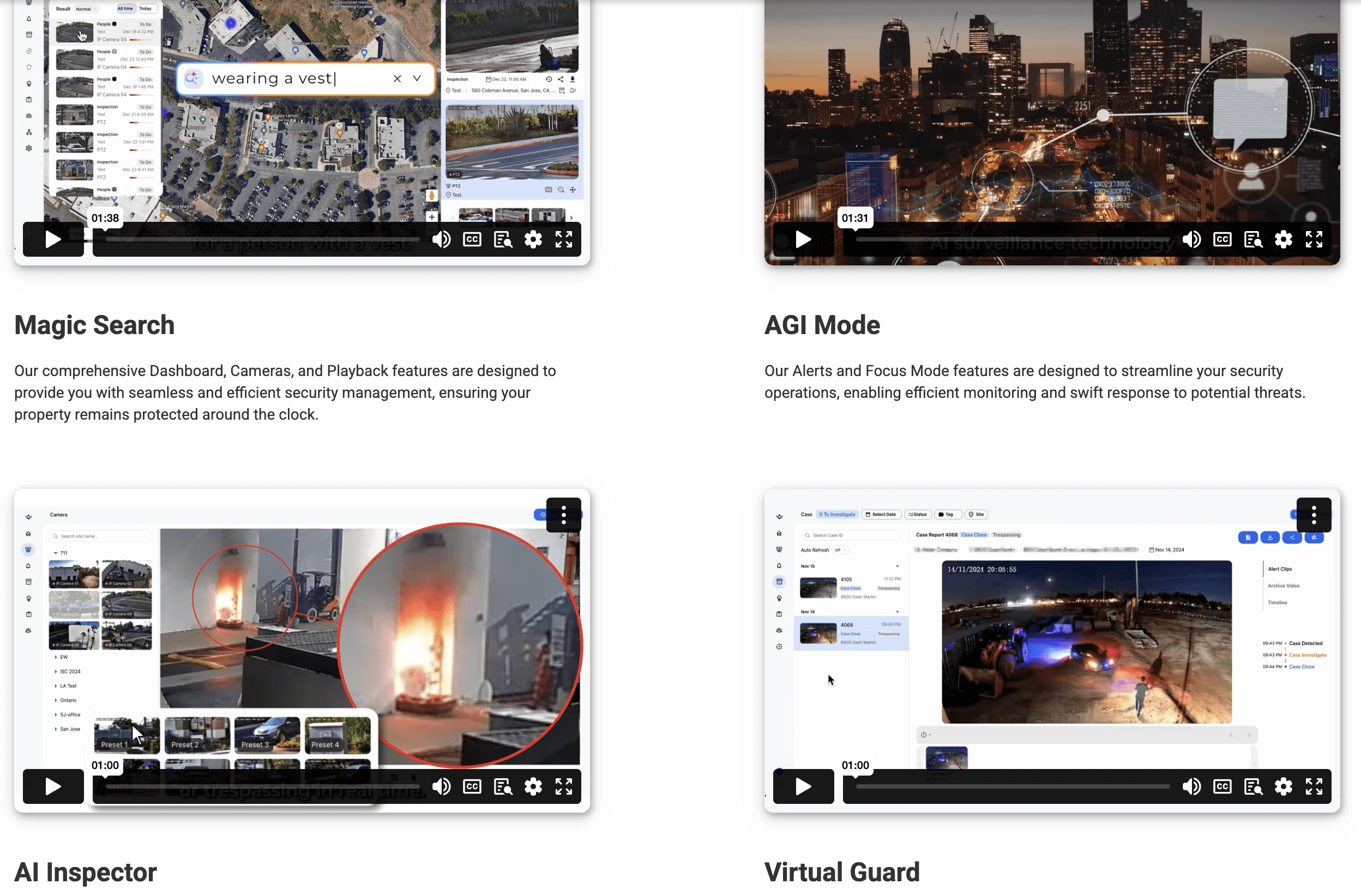Mute the Virtual Guard video volume
The image size is (1361, 896).
point(1191,787)
